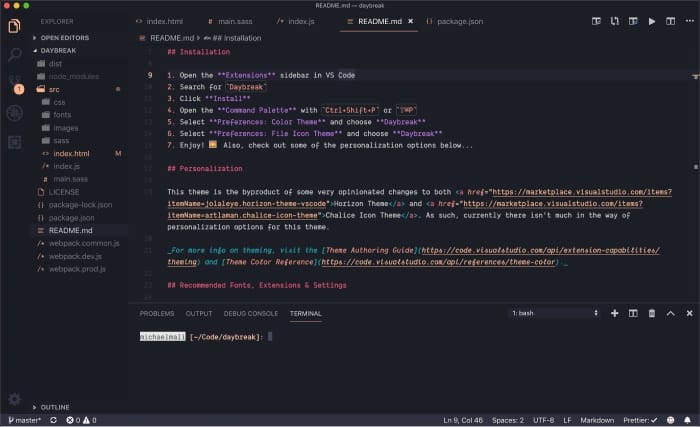Viewport: 700px width, 427px height.
Task: Switch to the index.js tab
Action: 296,21
